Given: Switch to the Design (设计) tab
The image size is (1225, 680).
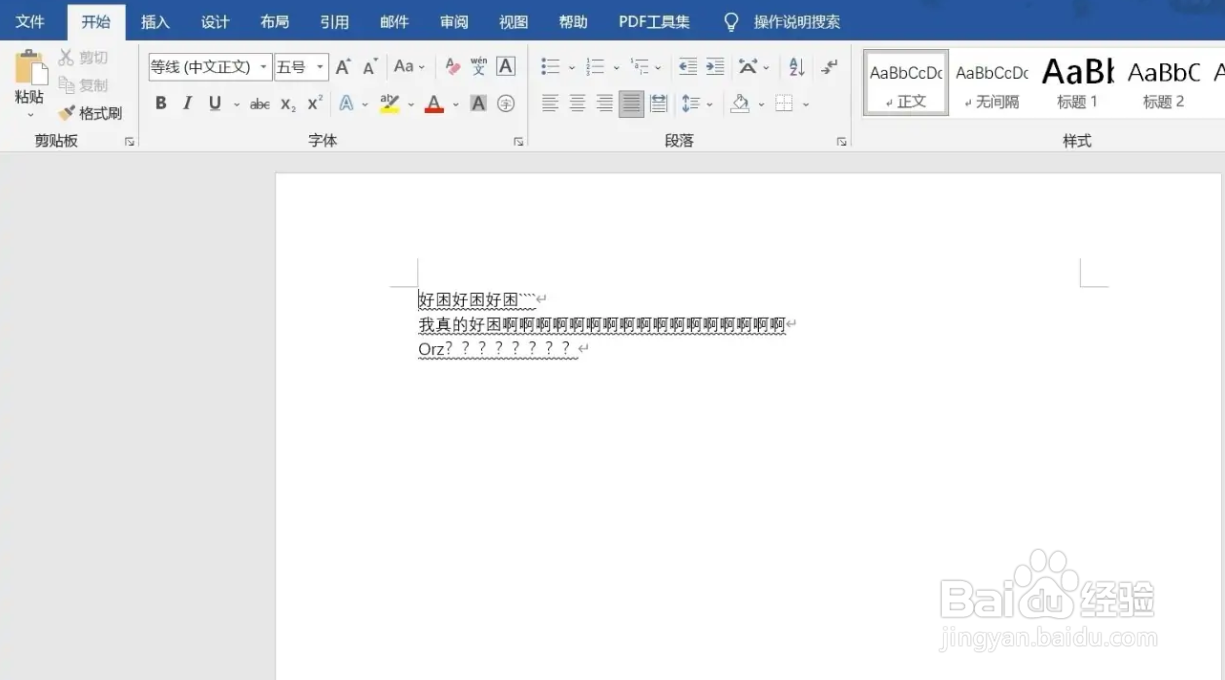Looking at the screenshot, I should 215,21.
